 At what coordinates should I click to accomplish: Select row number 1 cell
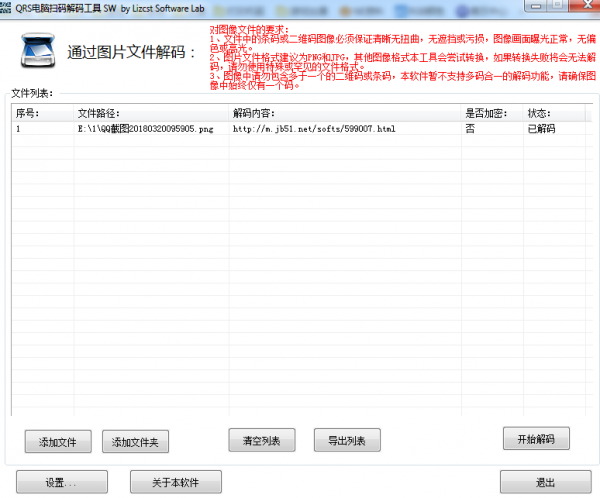coord(18,129)
